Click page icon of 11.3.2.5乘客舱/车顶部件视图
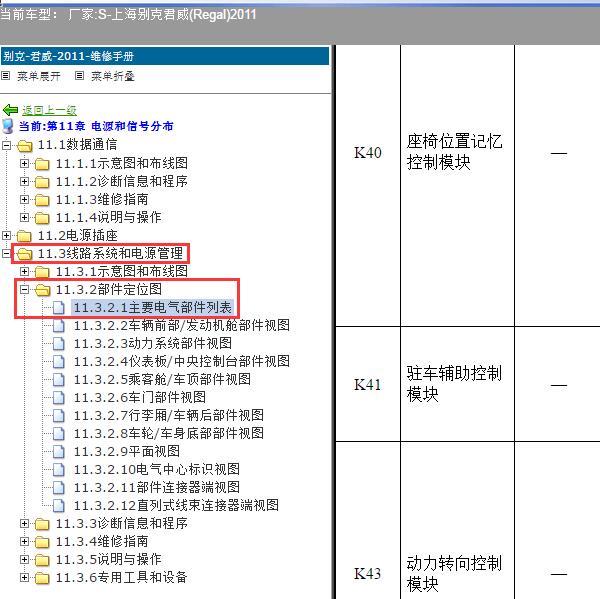Viewport: 600px width, 599px height. pos(59,380)
